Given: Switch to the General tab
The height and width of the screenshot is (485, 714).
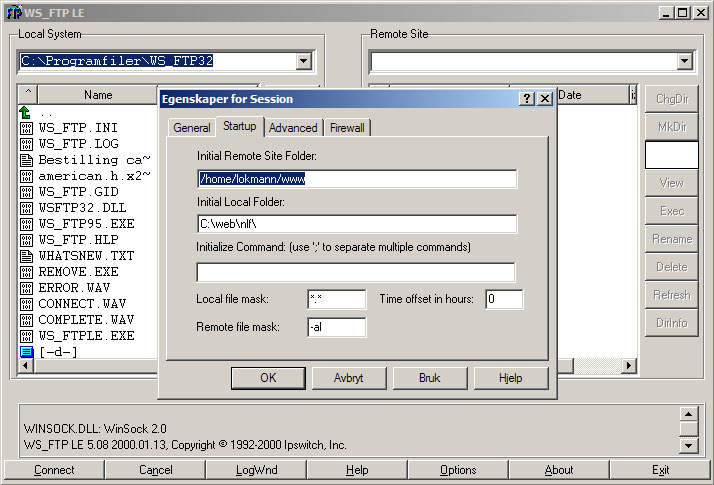Looking at the screenshot, I should click(191, 128).
